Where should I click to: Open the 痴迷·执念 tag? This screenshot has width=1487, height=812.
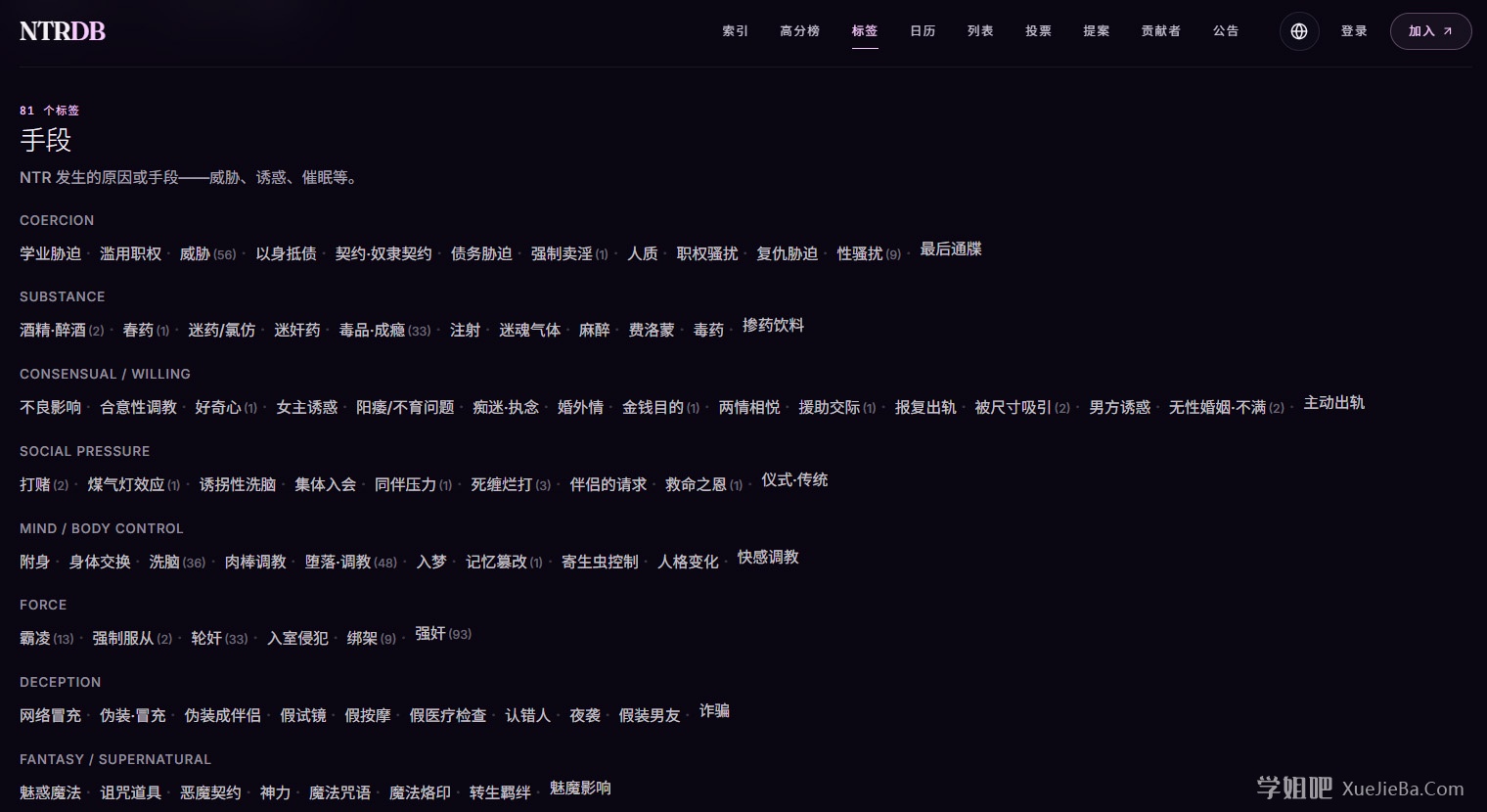coord(506,407)
